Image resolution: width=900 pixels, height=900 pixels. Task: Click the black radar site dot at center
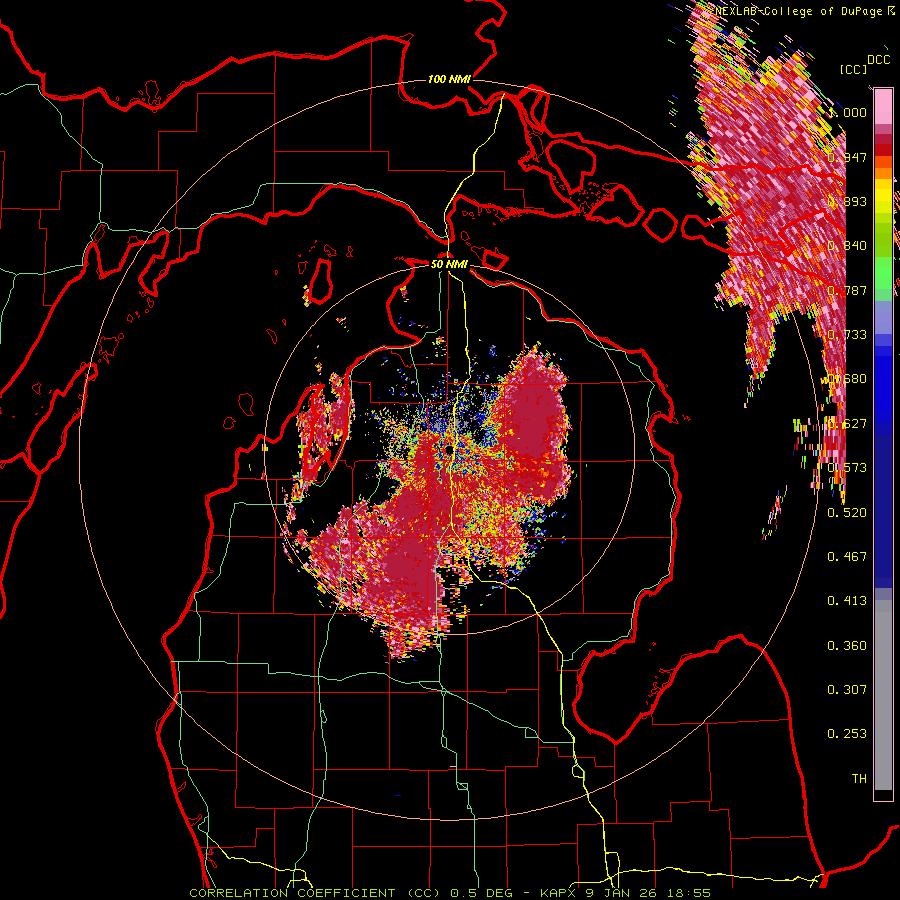pos(448,449)
